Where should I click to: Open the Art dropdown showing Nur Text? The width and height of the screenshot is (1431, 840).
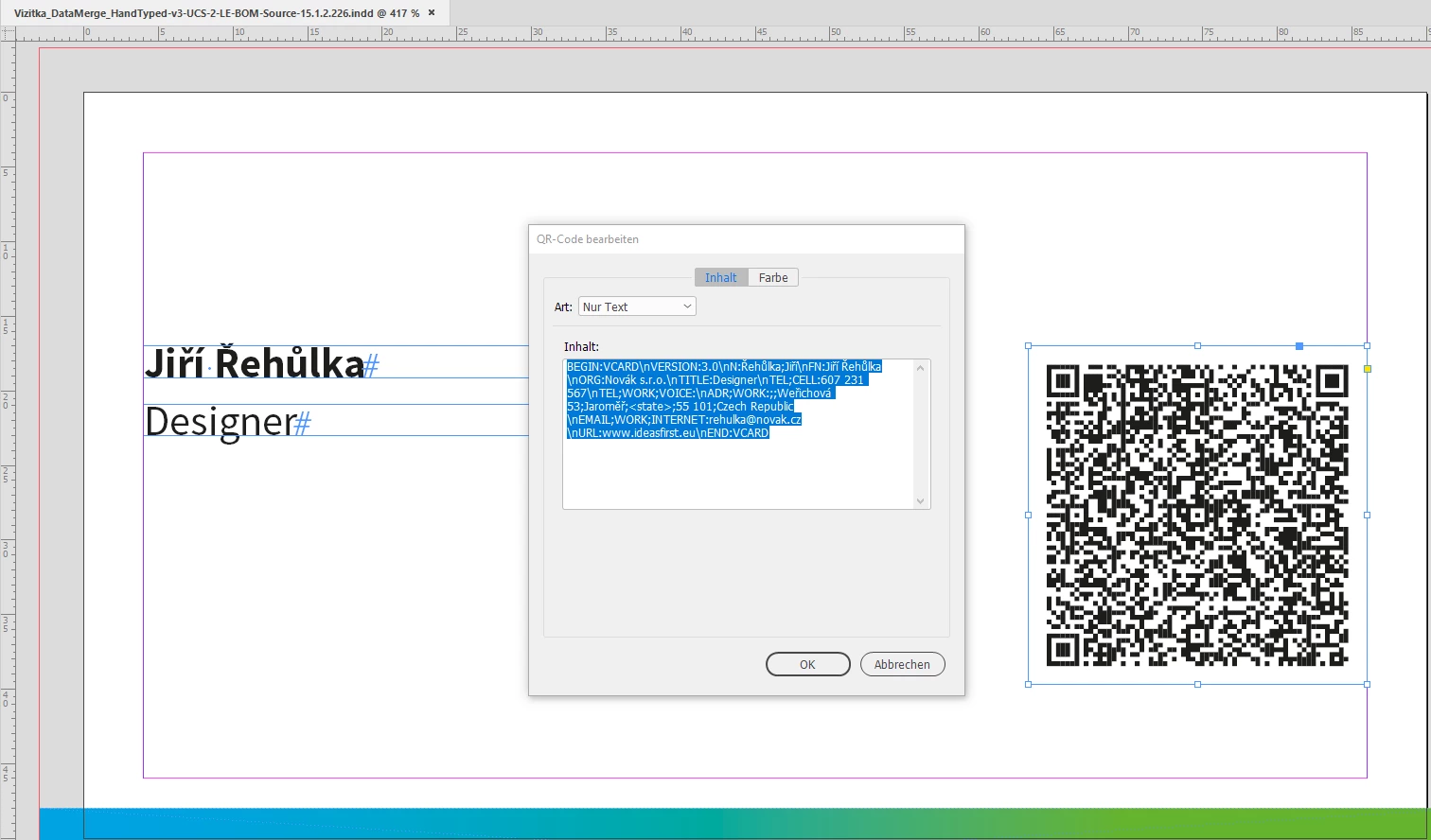click(x=637, y=306)
